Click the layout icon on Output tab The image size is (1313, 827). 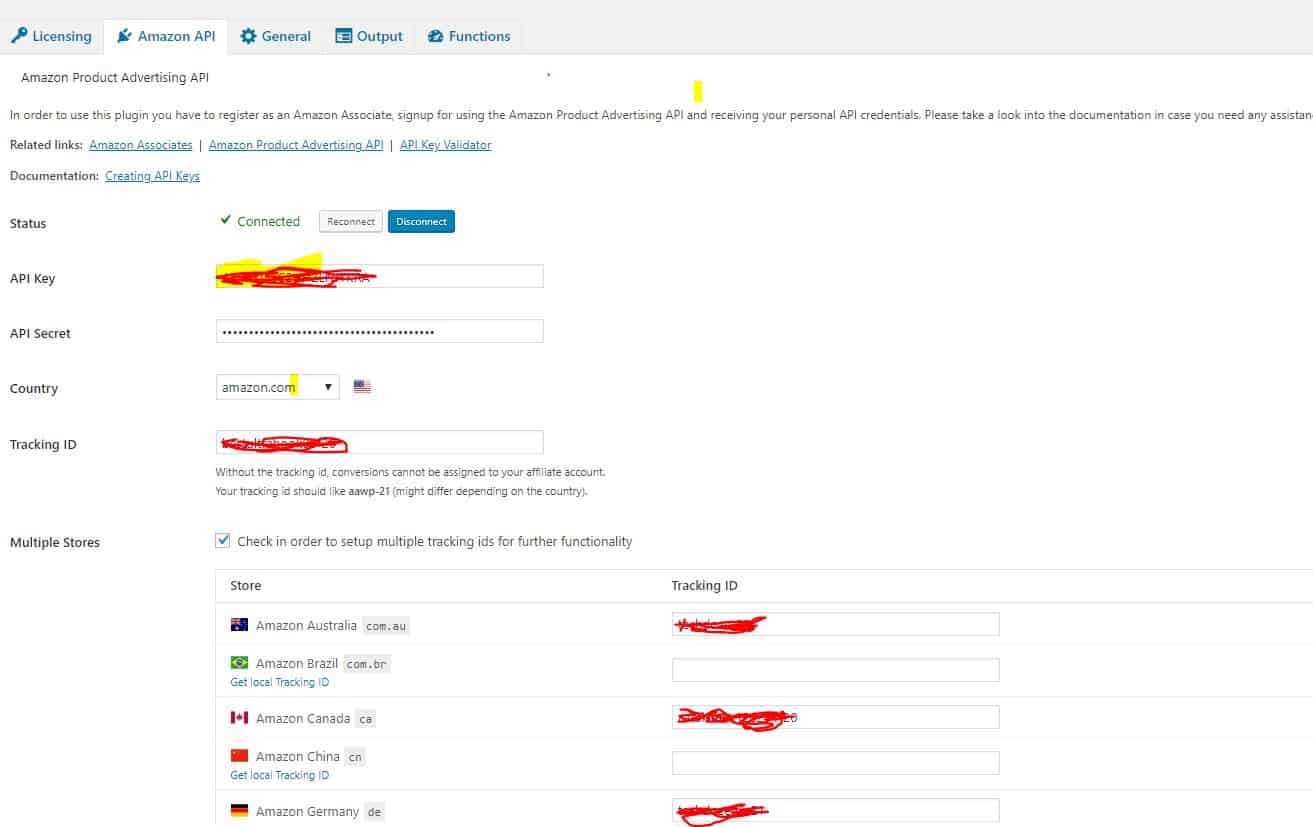[x=343, y=36]
